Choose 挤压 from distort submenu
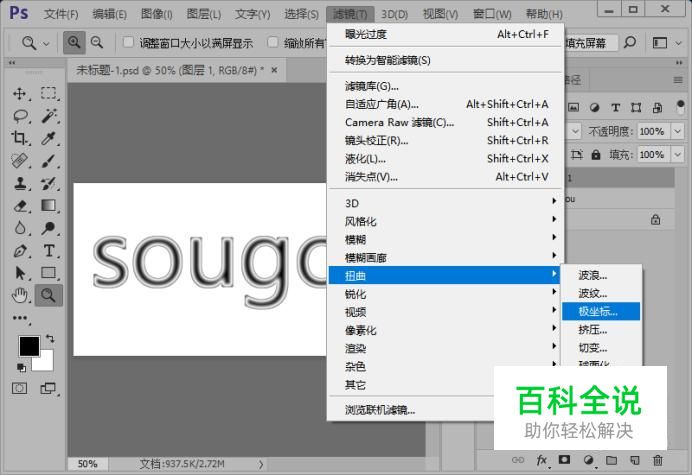The image size is (692, 475). (601, 329)
